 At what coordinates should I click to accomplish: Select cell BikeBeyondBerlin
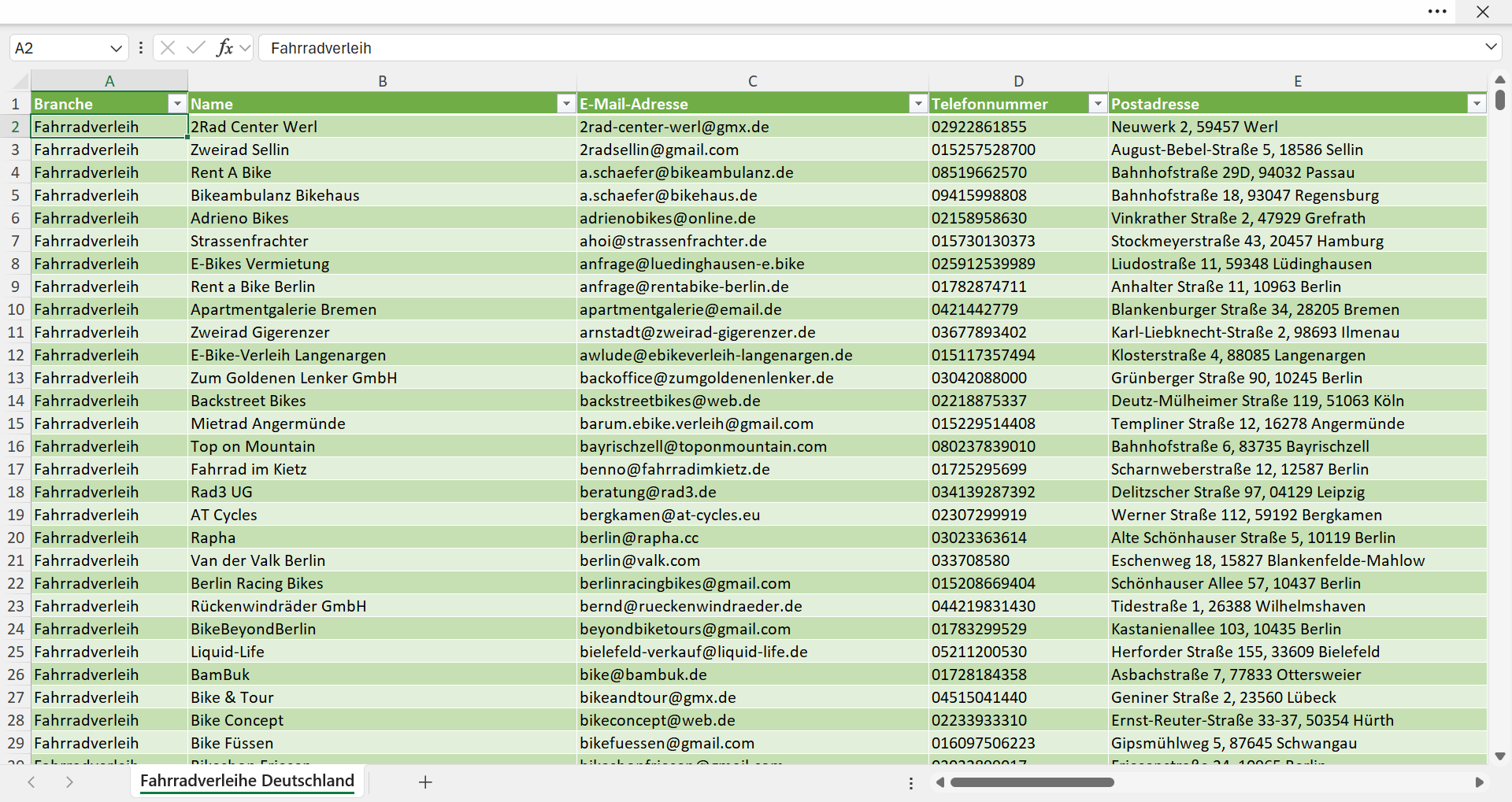(383, 629)
